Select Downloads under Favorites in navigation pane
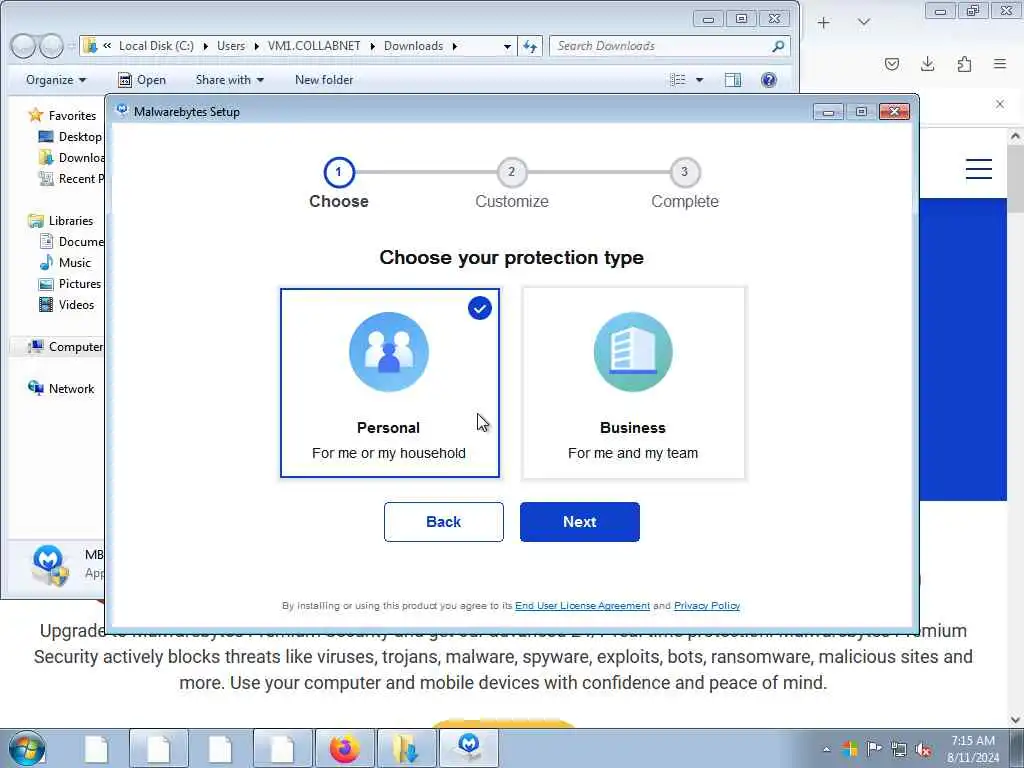 [x=71, y=157]
